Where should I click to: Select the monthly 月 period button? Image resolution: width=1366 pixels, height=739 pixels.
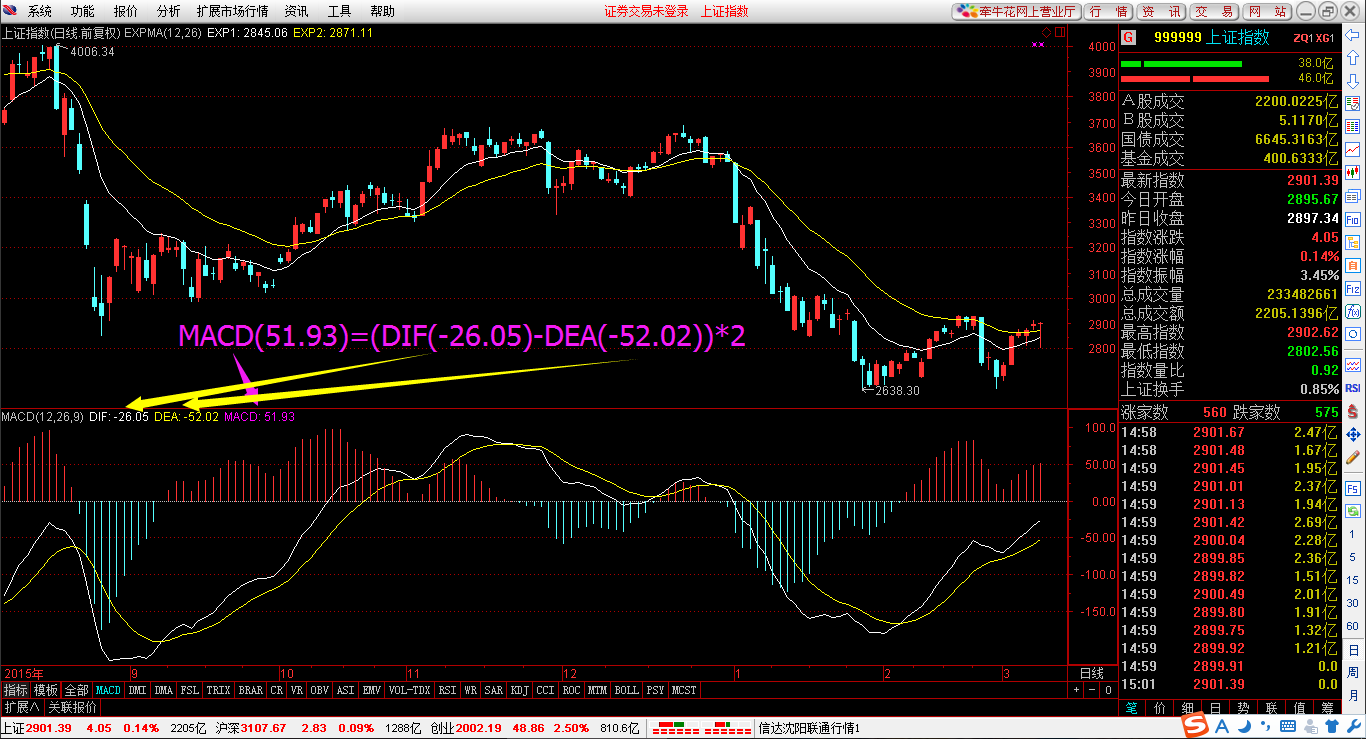click(1353, 697)
